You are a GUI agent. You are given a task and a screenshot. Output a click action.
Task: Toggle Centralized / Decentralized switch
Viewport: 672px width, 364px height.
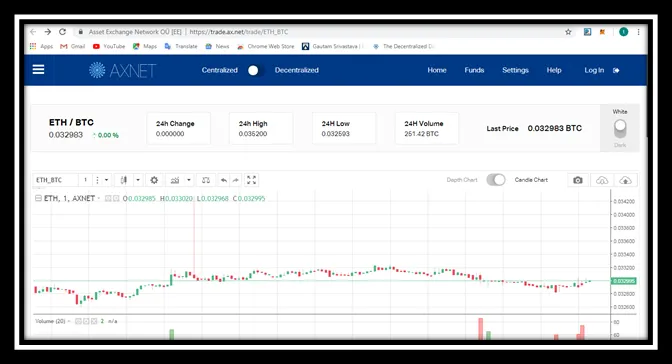[255, 70]
